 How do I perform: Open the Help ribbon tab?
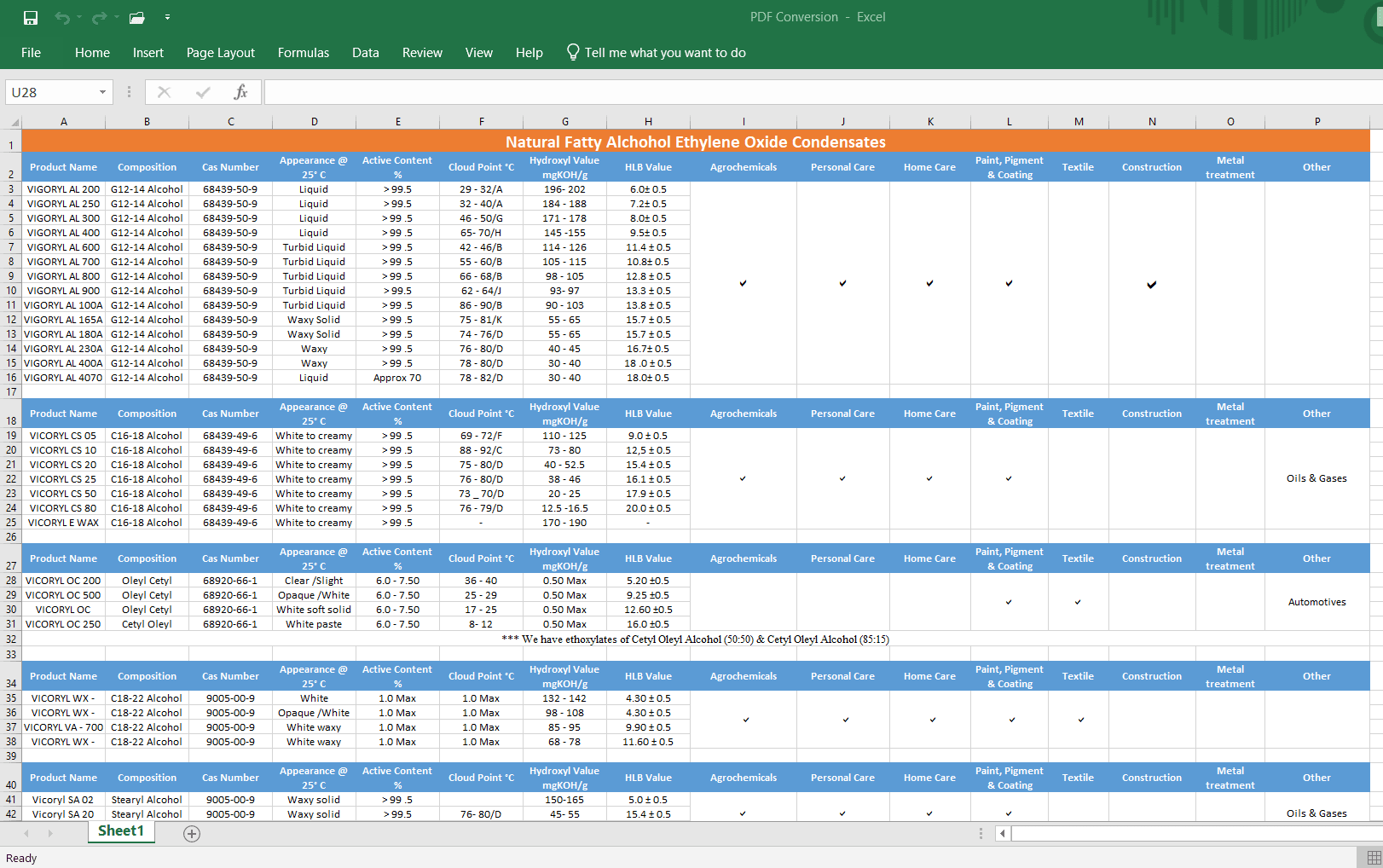tap(529, 53)
